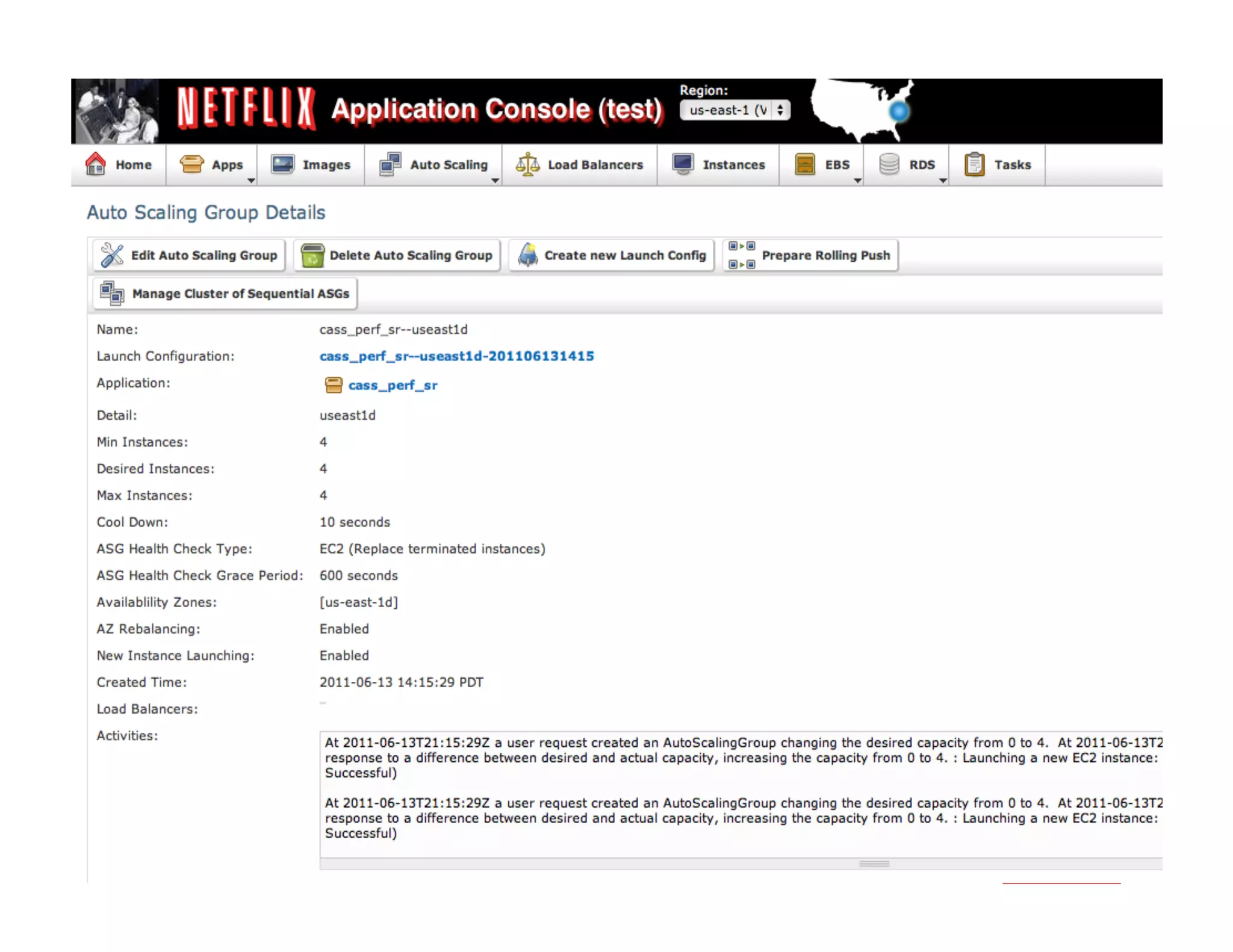Click the Images picture icon
The width and height of the screenshot is (1233, 952).
282,164
